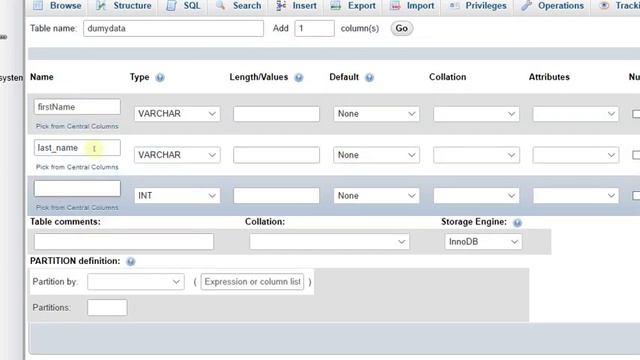
Task: Open the INT type dropdown in third row
Action: coord(177,196)
